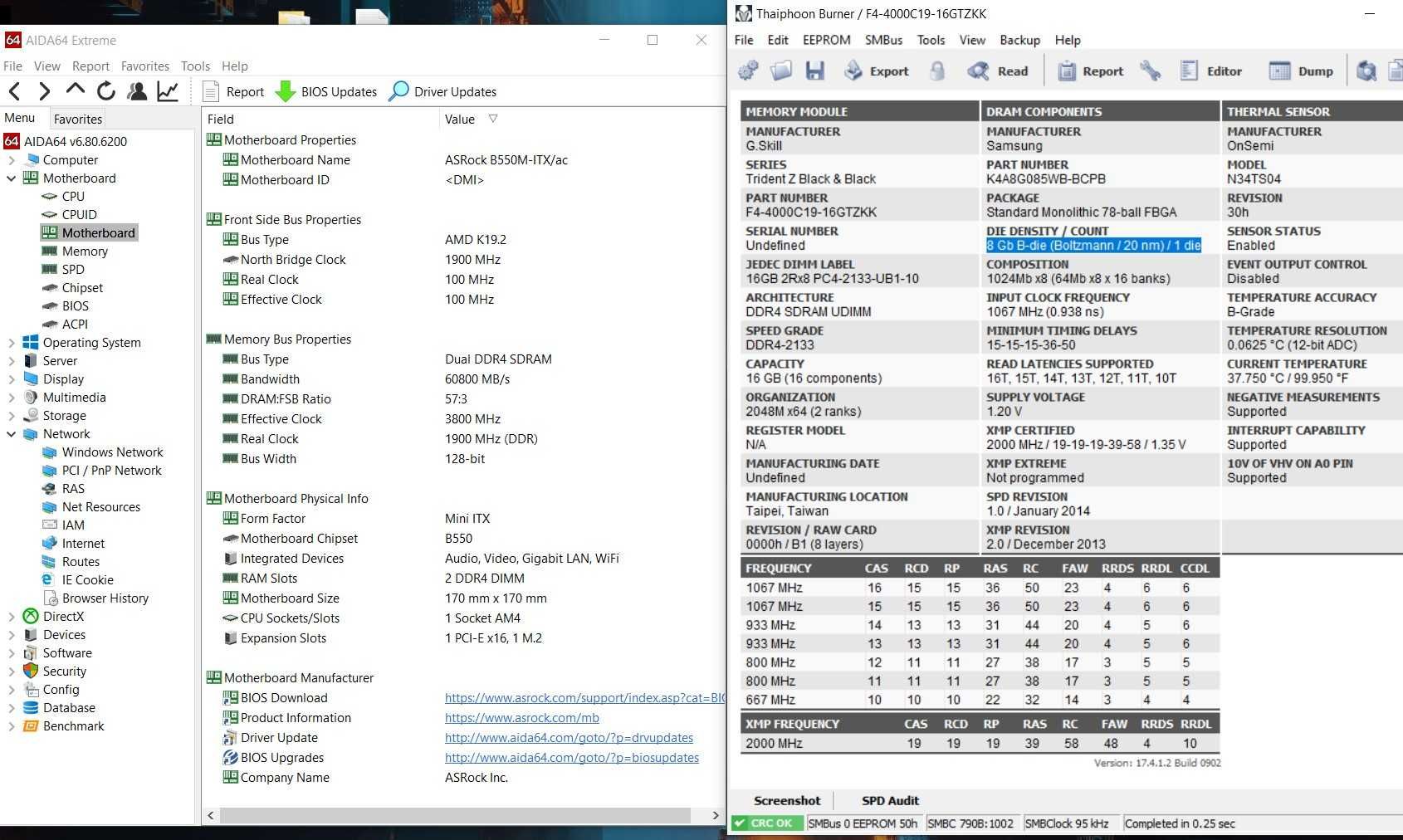Open AIDA64 Tools menu
This screenshot has width=1403, height=840.
click(195, 66)
